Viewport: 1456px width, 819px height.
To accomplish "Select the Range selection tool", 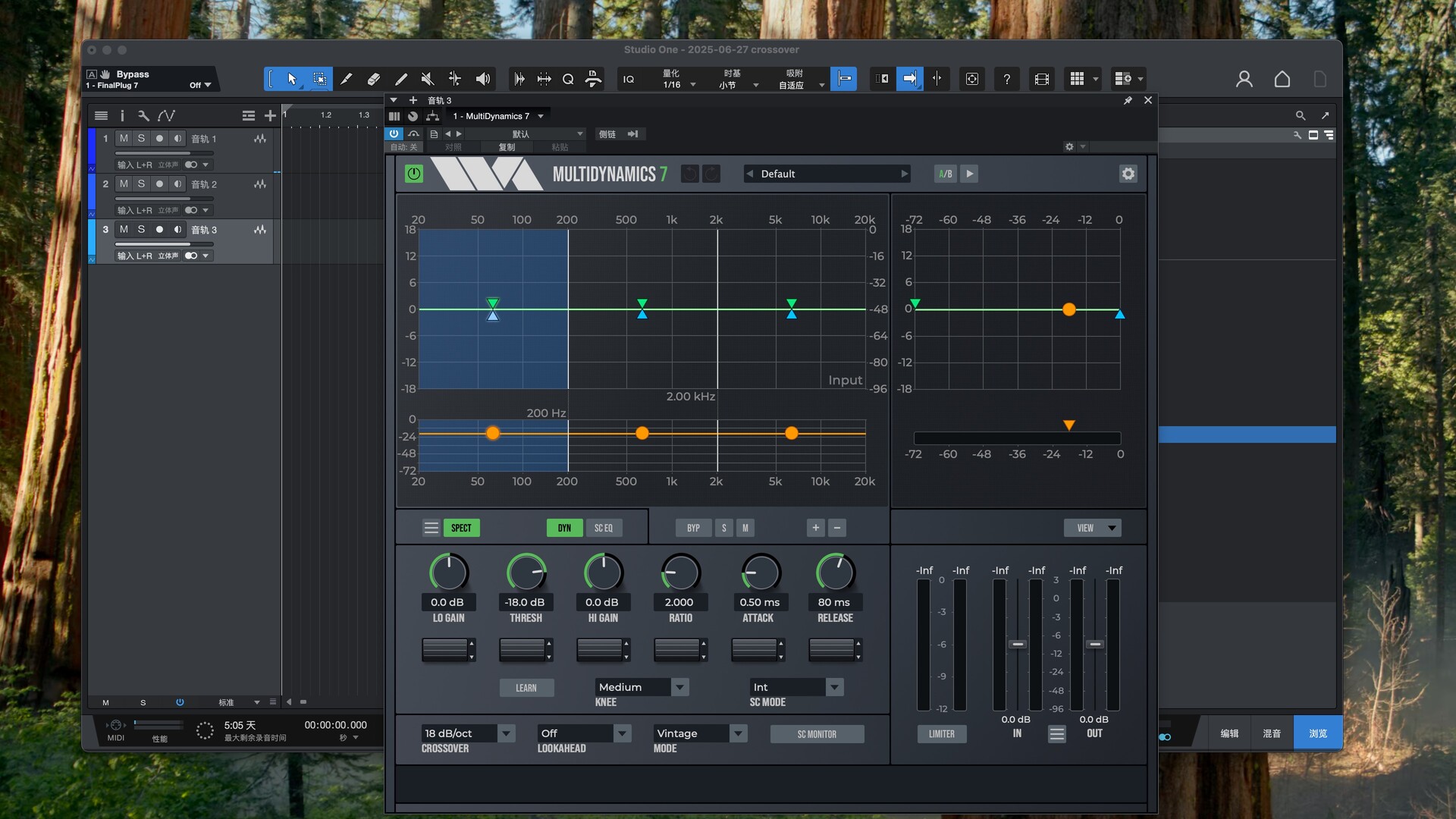I will point(319,79).
